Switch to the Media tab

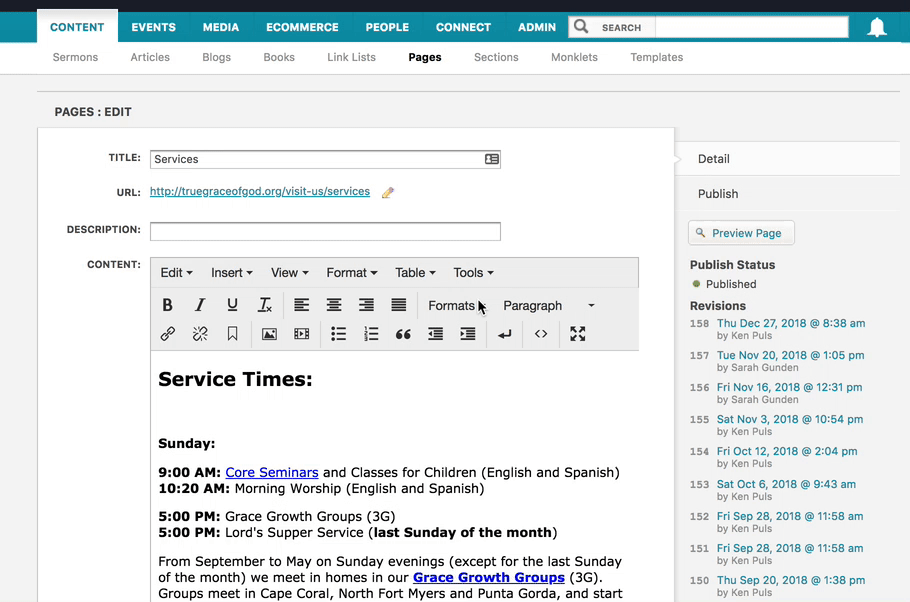pyautogui.click(x=221, y=27)
